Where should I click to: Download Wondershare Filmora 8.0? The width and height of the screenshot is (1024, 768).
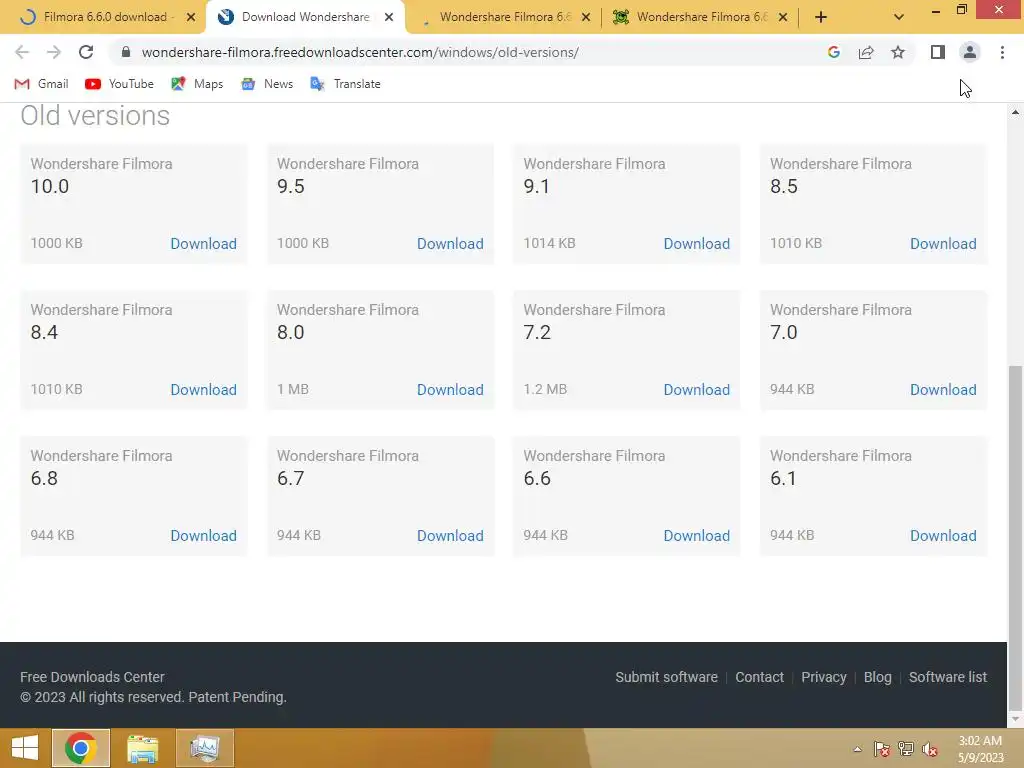click(x=450, y=389)
